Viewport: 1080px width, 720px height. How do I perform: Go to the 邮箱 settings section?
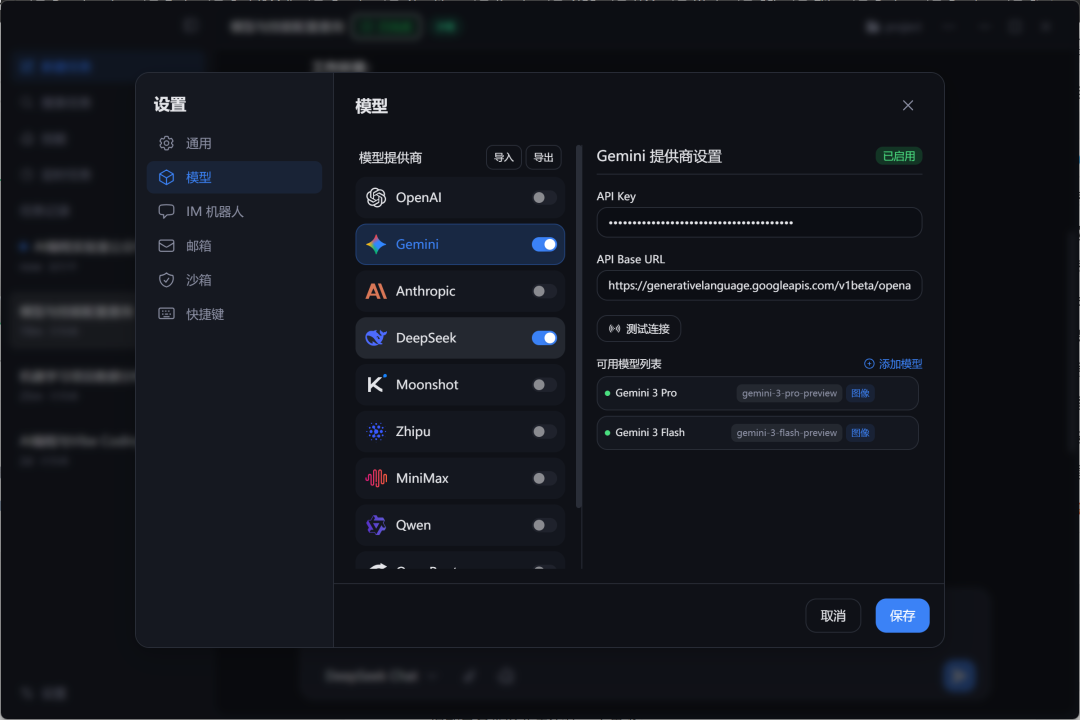(x=234, y=246)
